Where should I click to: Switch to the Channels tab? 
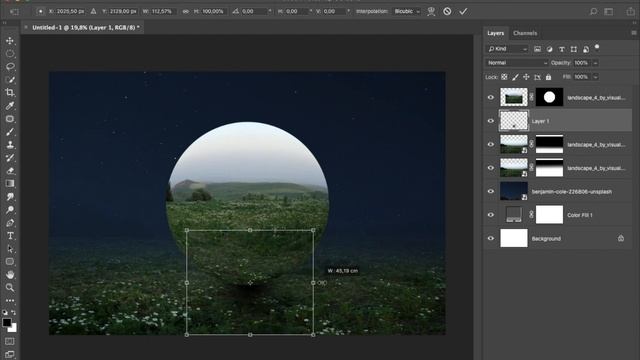pyautogui.click(x=525, y=33)
